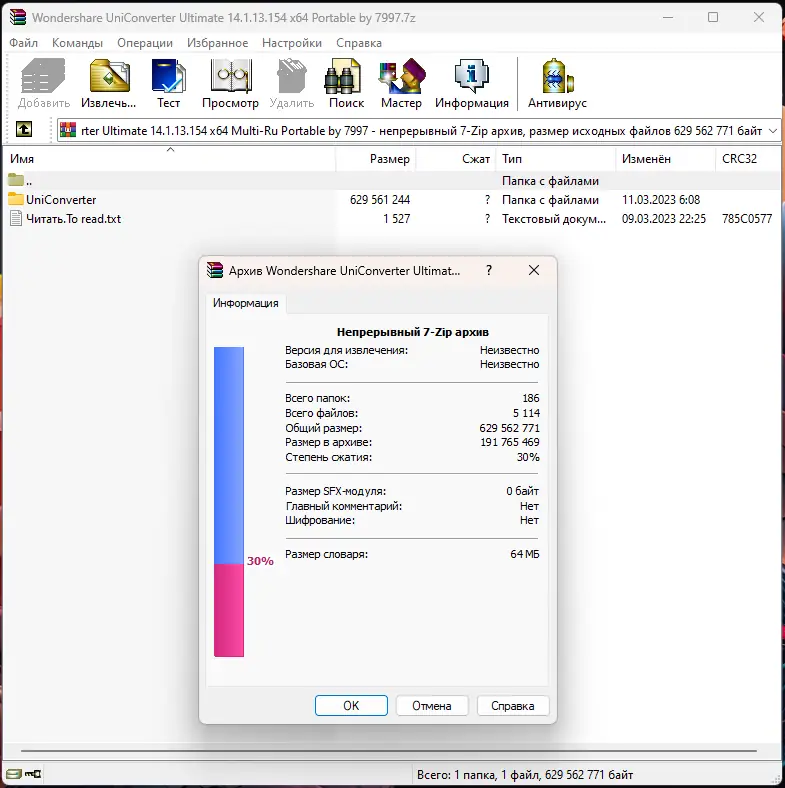
Task: Sort by the Размер column header
Action: tap(376, 159)
